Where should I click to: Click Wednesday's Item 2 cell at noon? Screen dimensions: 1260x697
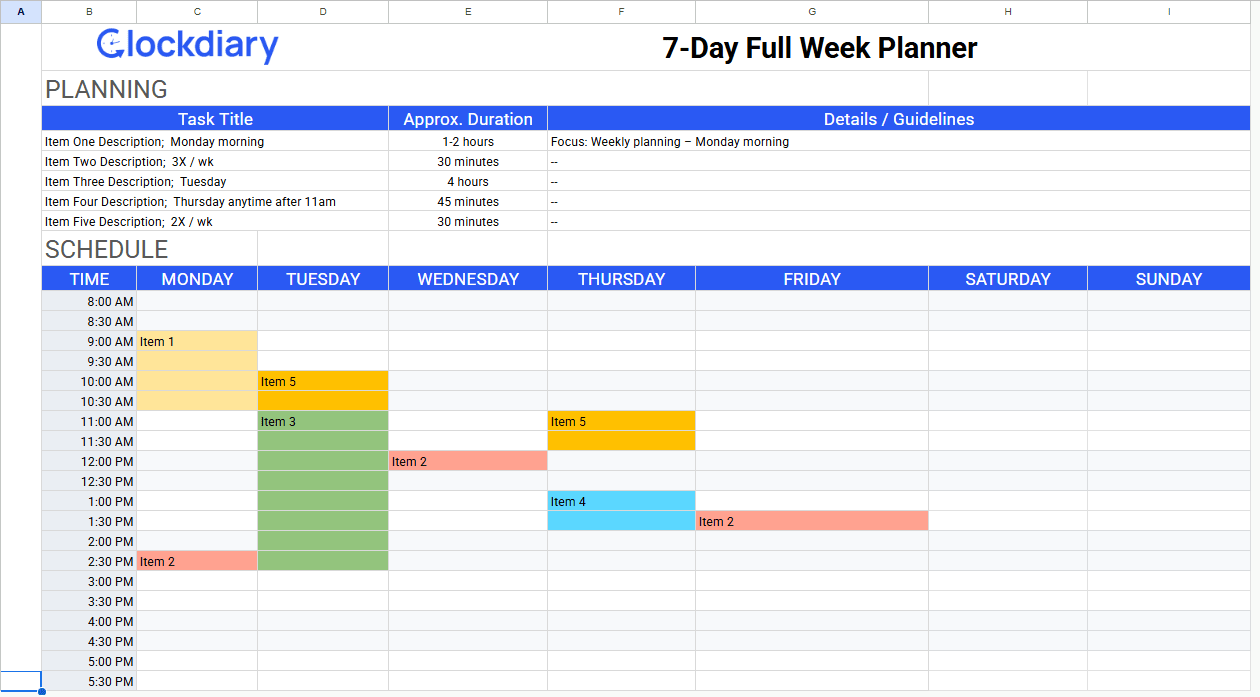coord(468,462)
